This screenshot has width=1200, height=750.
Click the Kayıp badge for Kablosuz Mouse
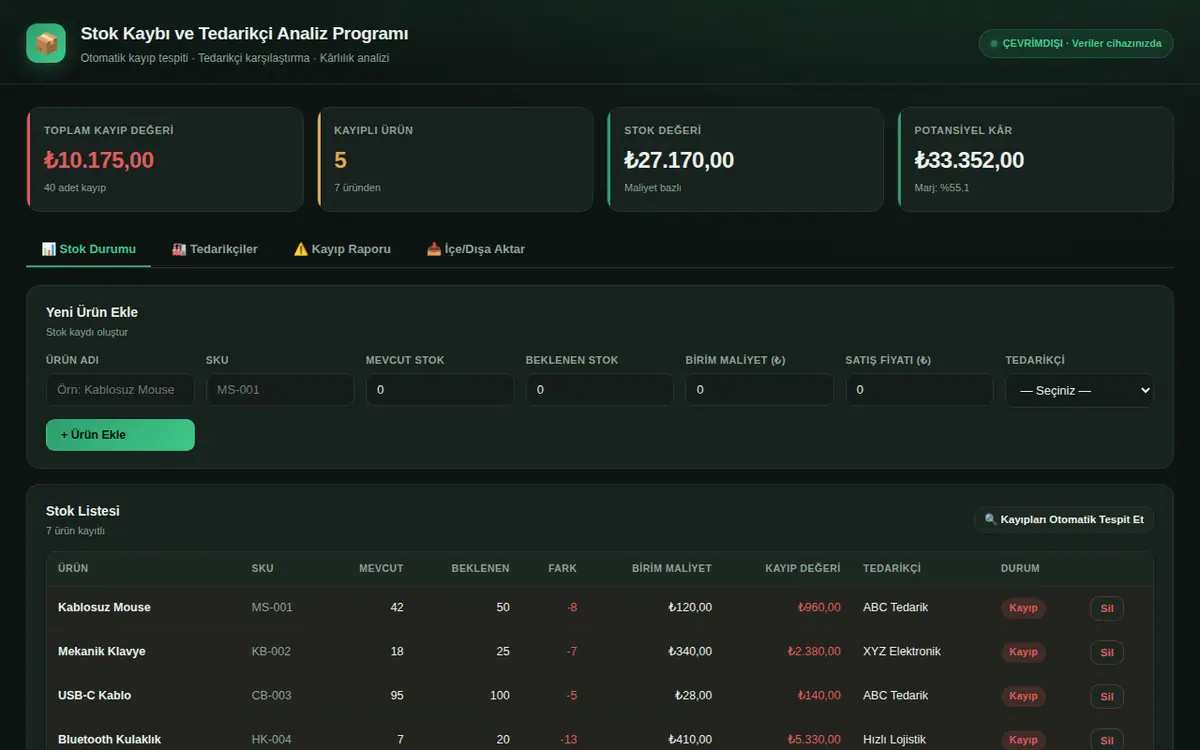point(1023,608)
